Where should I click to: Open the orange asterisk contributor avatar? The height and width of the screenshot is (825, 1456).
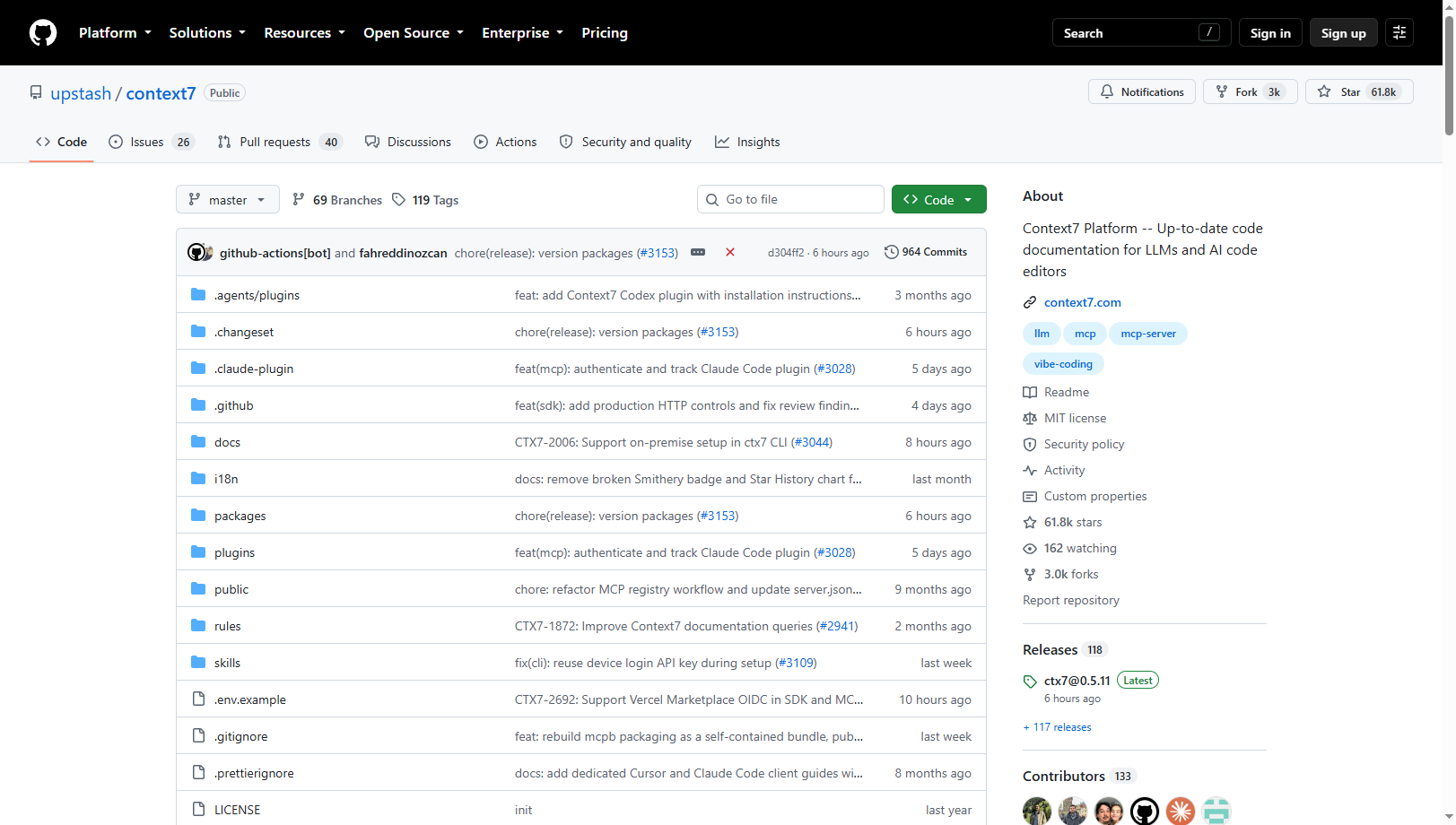(x=1181, y=812)
